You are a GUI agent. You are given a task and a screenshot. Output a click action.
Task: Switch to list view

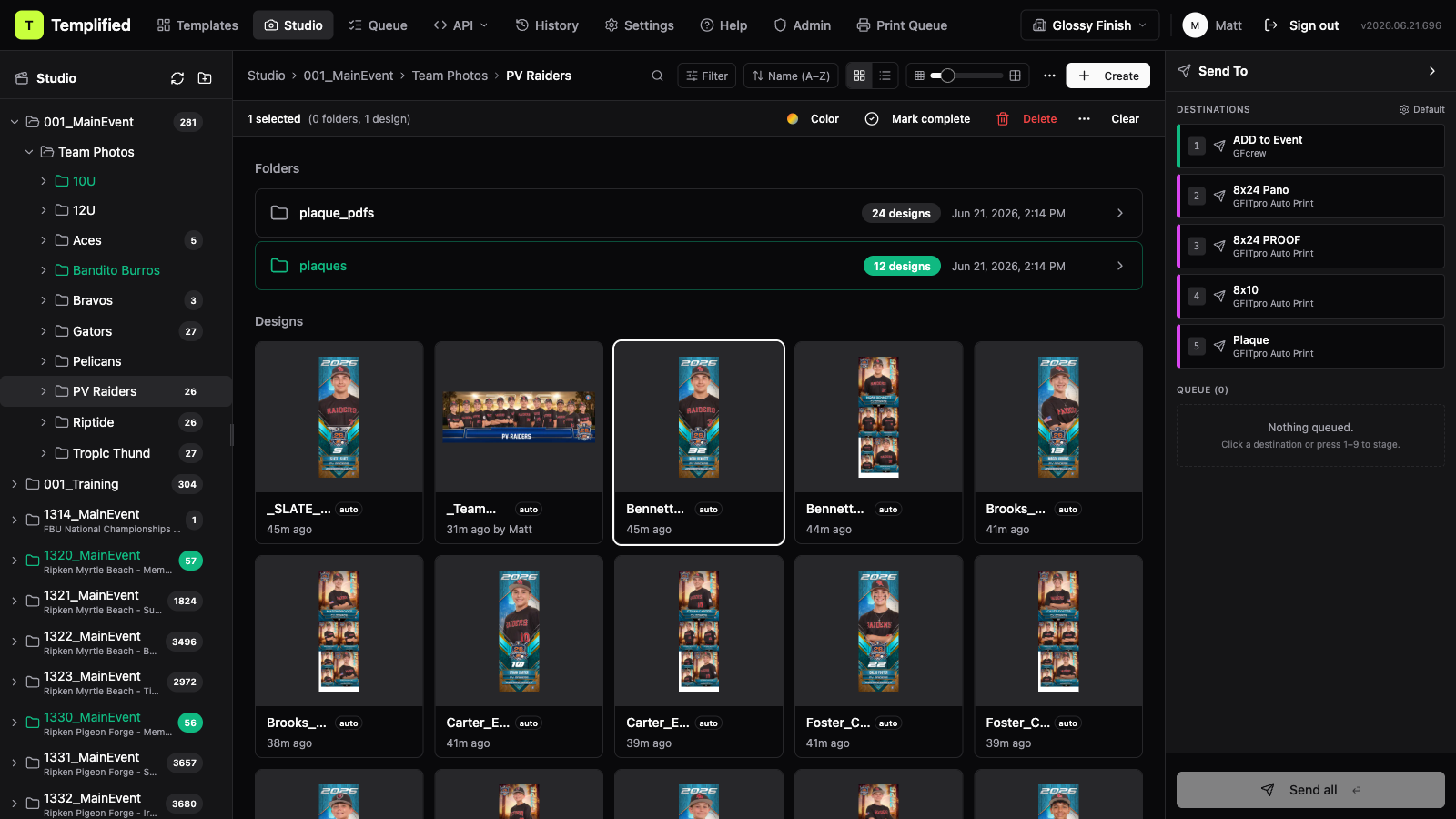pyautogui.click(x=885, y=76)
